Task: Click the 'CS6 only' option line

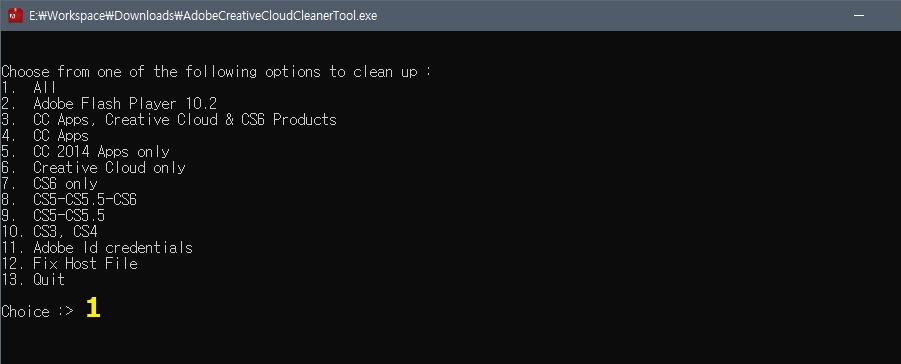Action: [49, 184]
